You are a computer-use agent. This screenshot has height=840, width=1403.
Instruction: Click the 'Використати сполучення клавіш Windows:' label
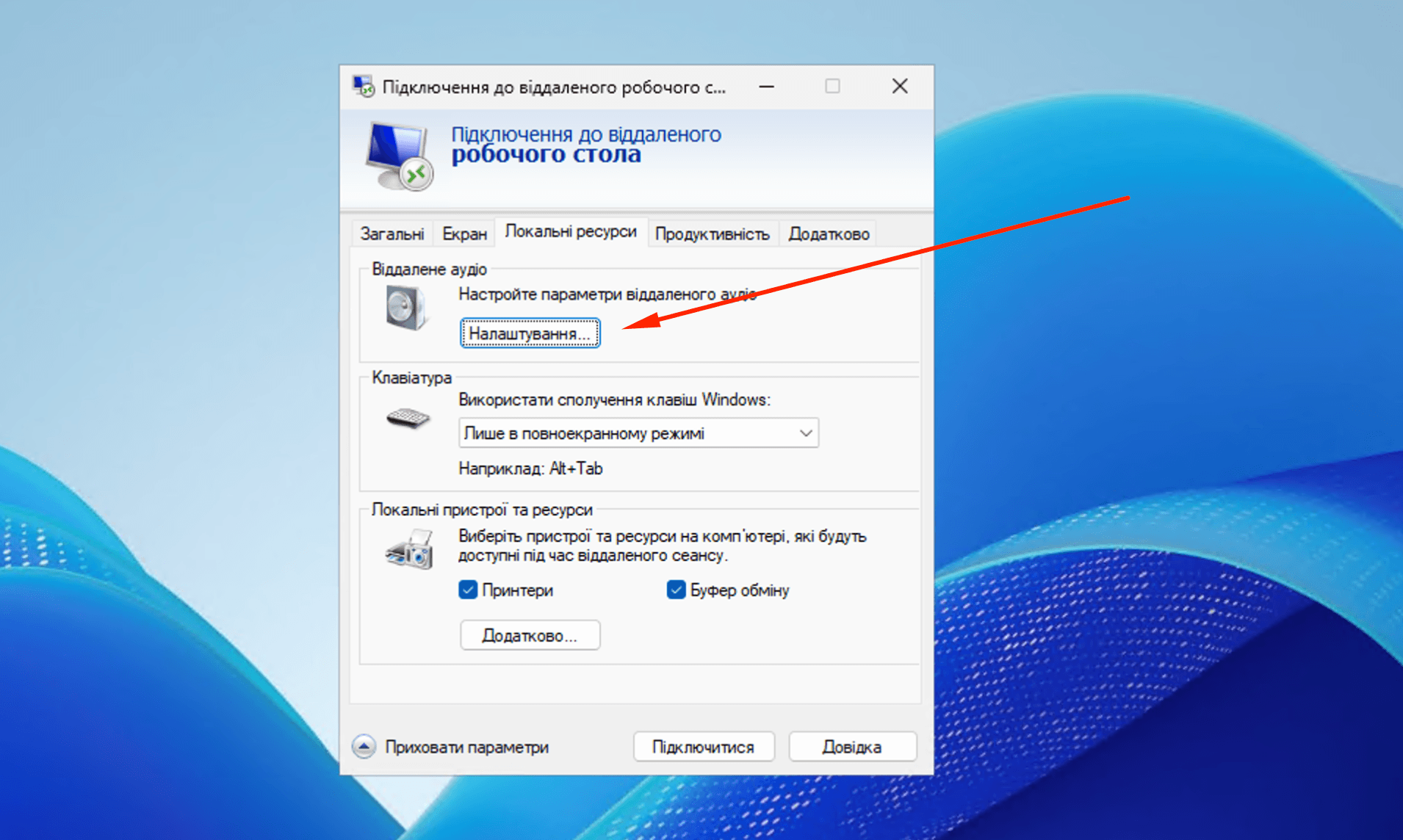pos(614,399)
